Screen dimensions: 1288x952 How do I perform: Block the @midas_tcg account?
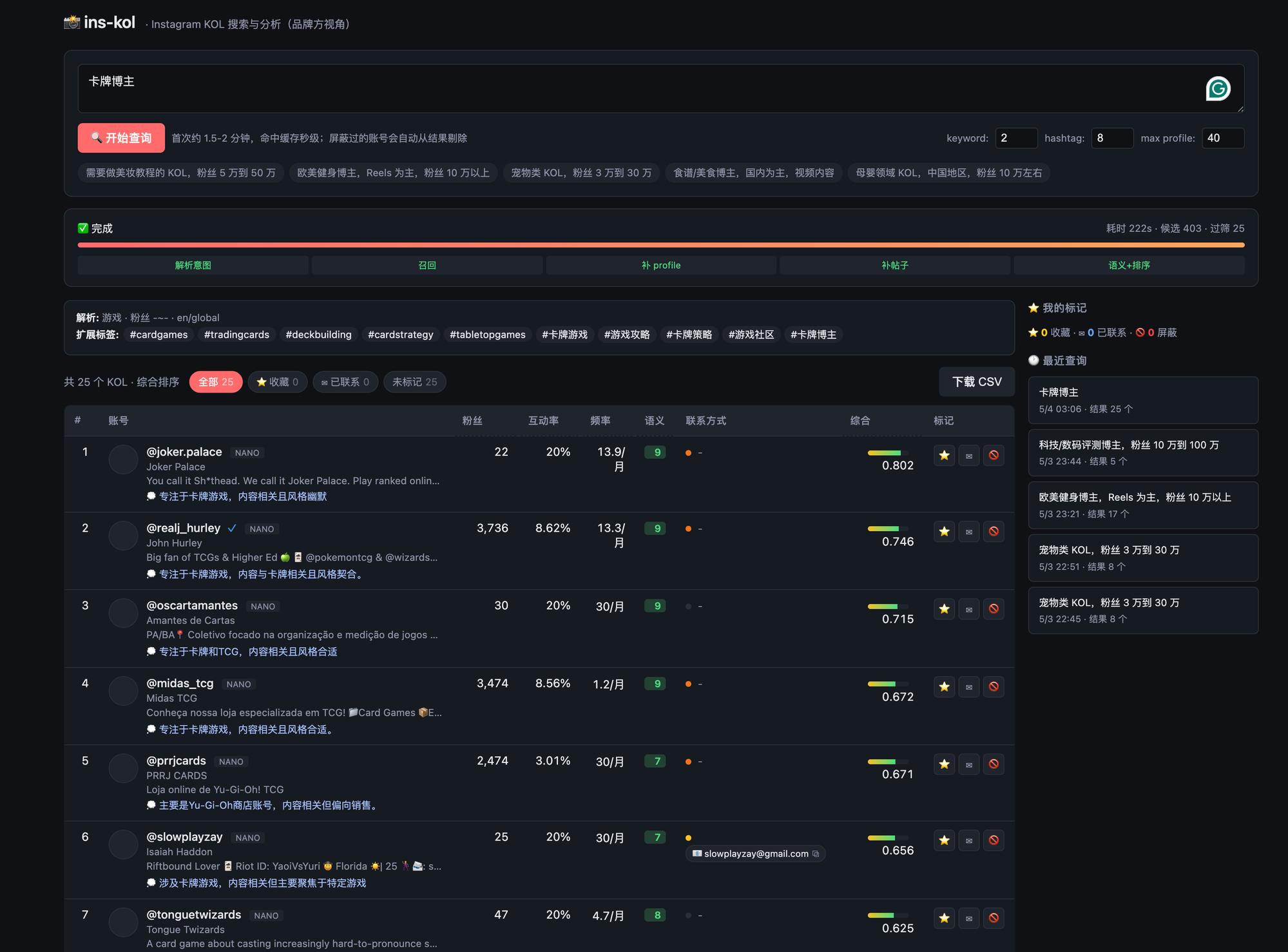(x=994, y=686)
